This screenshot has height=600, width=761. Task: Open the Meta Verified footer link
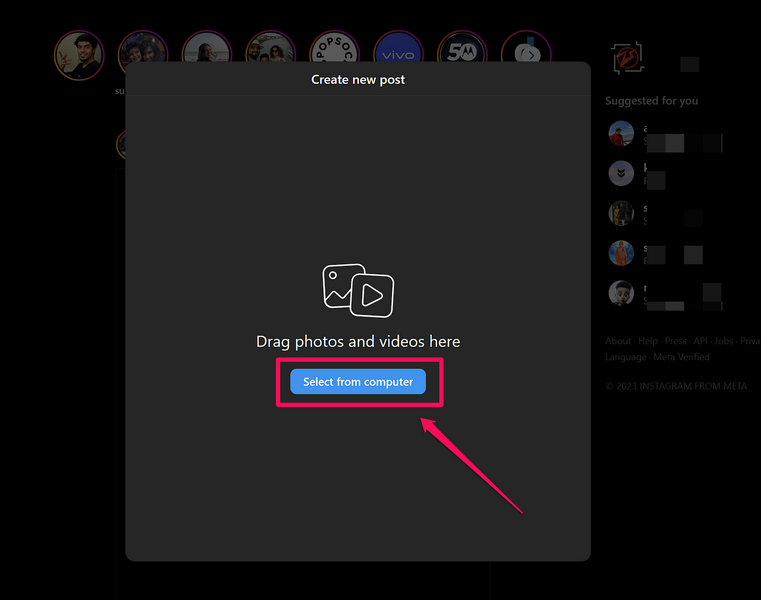click(x=681, y=357)
